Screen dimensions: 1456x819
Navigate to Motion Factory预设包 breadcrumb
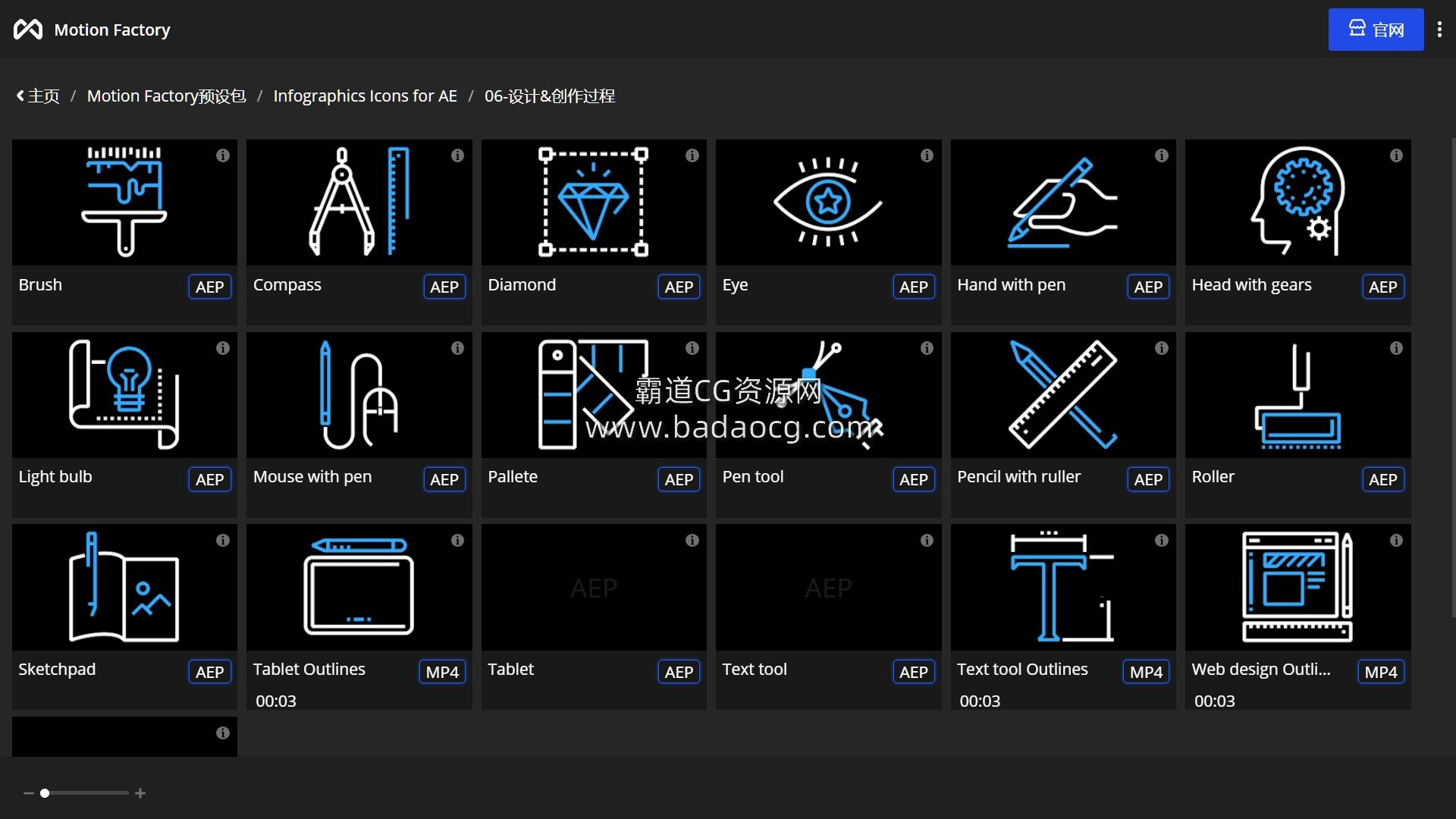click(x=167, y=96)
